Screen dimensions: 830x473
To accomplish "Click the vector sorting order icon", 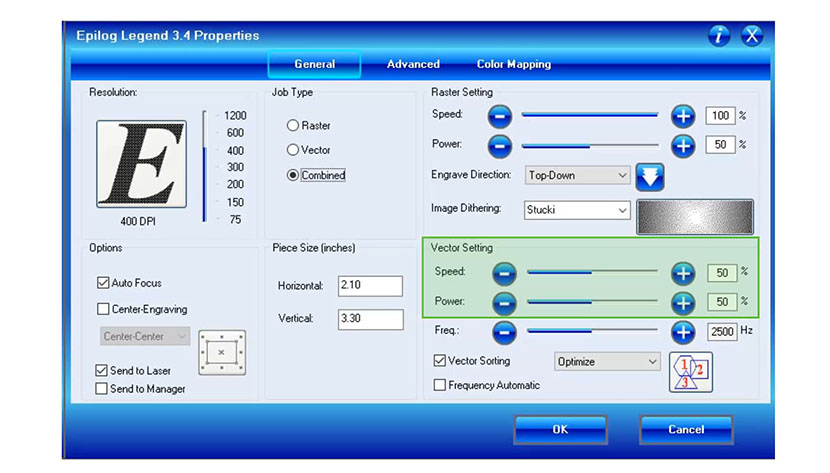I will click(691, 372).
